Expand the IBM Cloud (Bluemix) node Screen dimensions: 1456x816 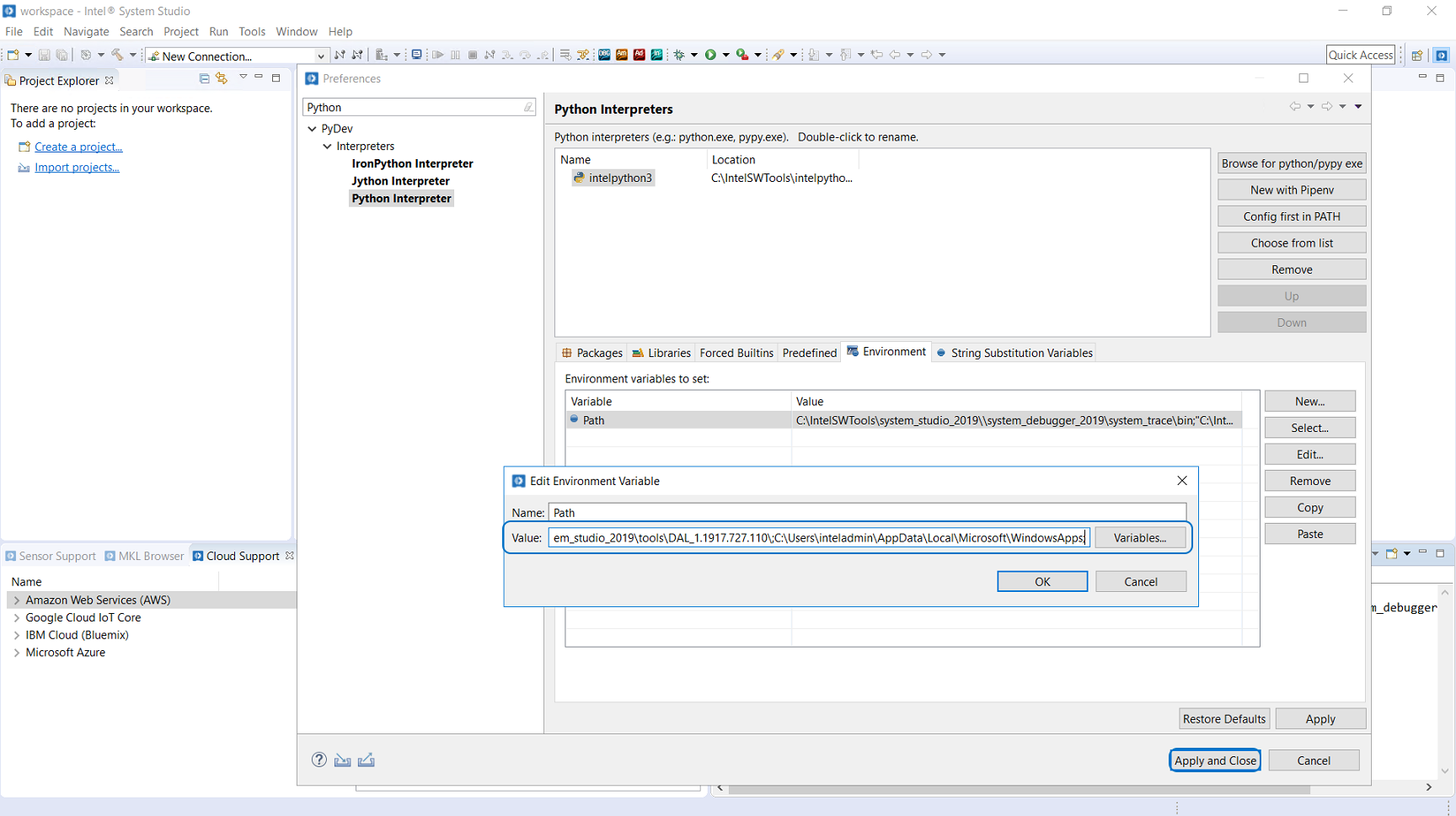(17, 636)
